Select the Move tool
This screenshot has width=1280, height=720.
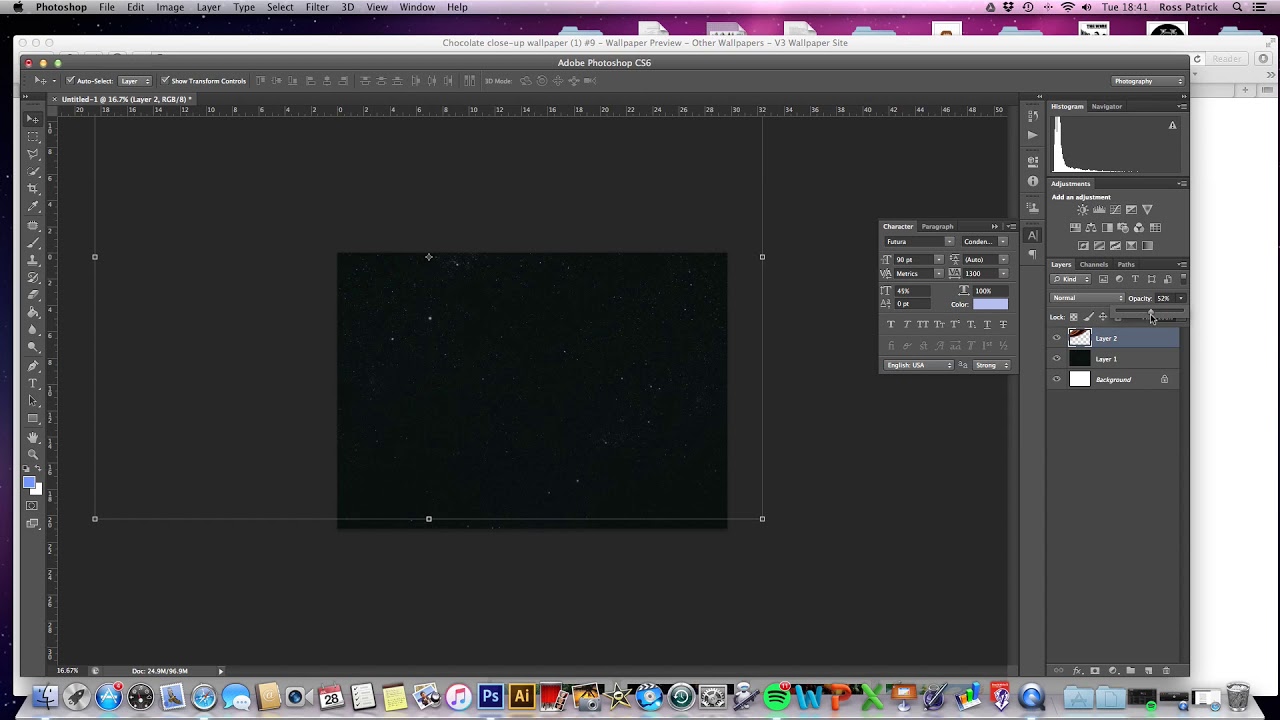[x=33, y=118]
